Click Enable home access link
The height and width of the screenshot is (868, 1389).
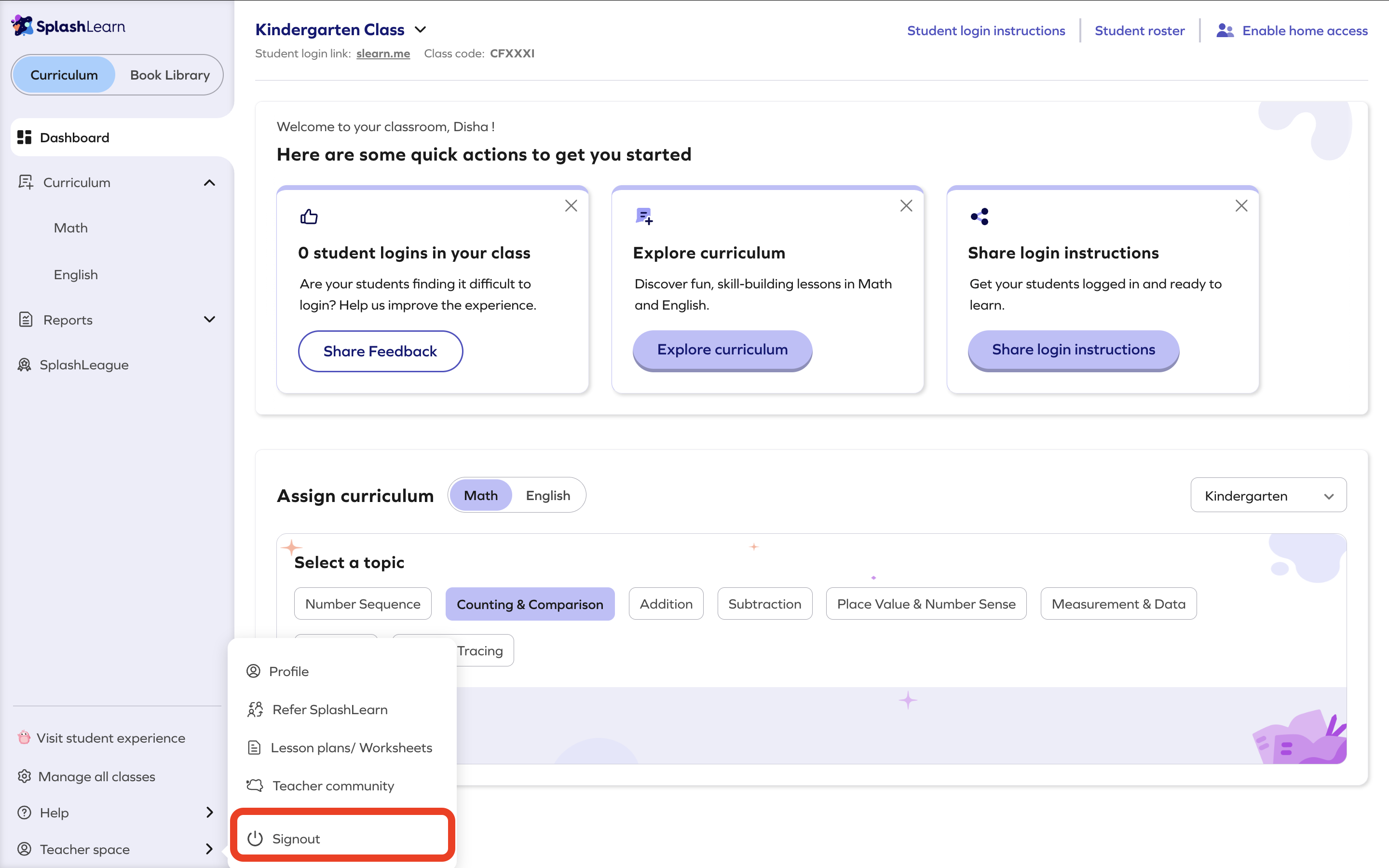point(1305,30)
